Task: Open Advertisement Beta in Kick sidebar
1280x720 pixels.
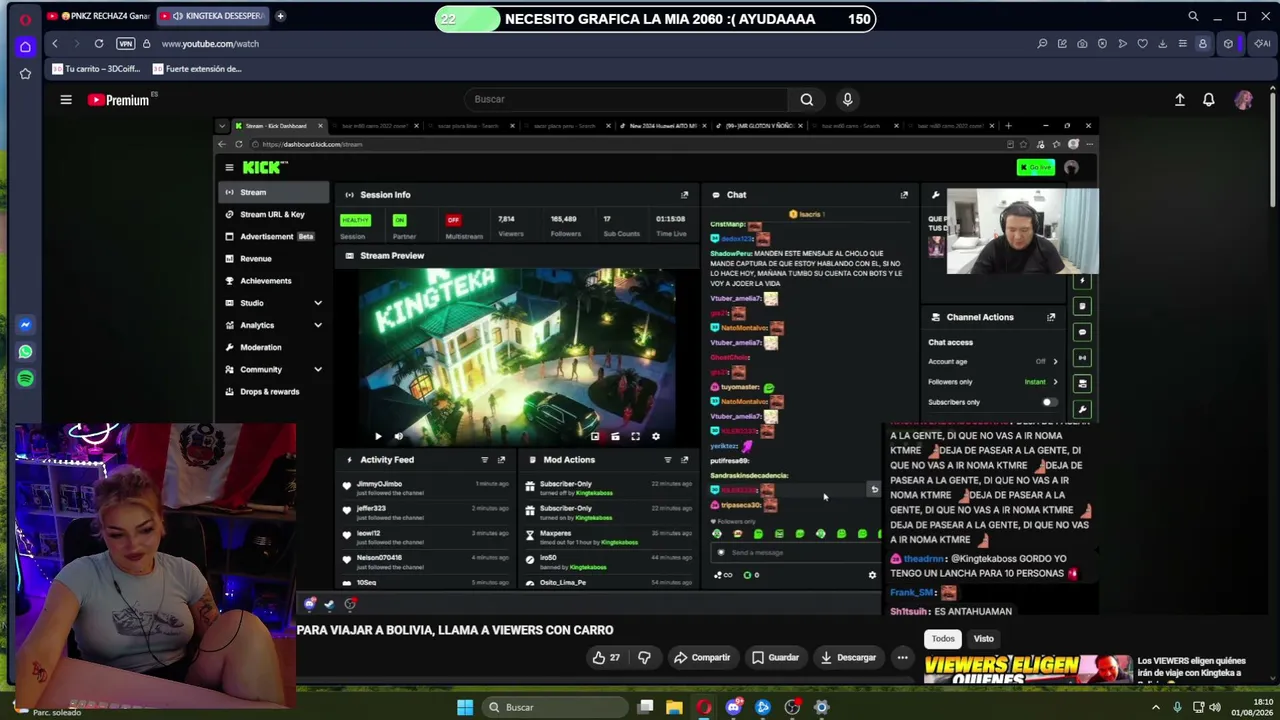Action: point(274,236)
